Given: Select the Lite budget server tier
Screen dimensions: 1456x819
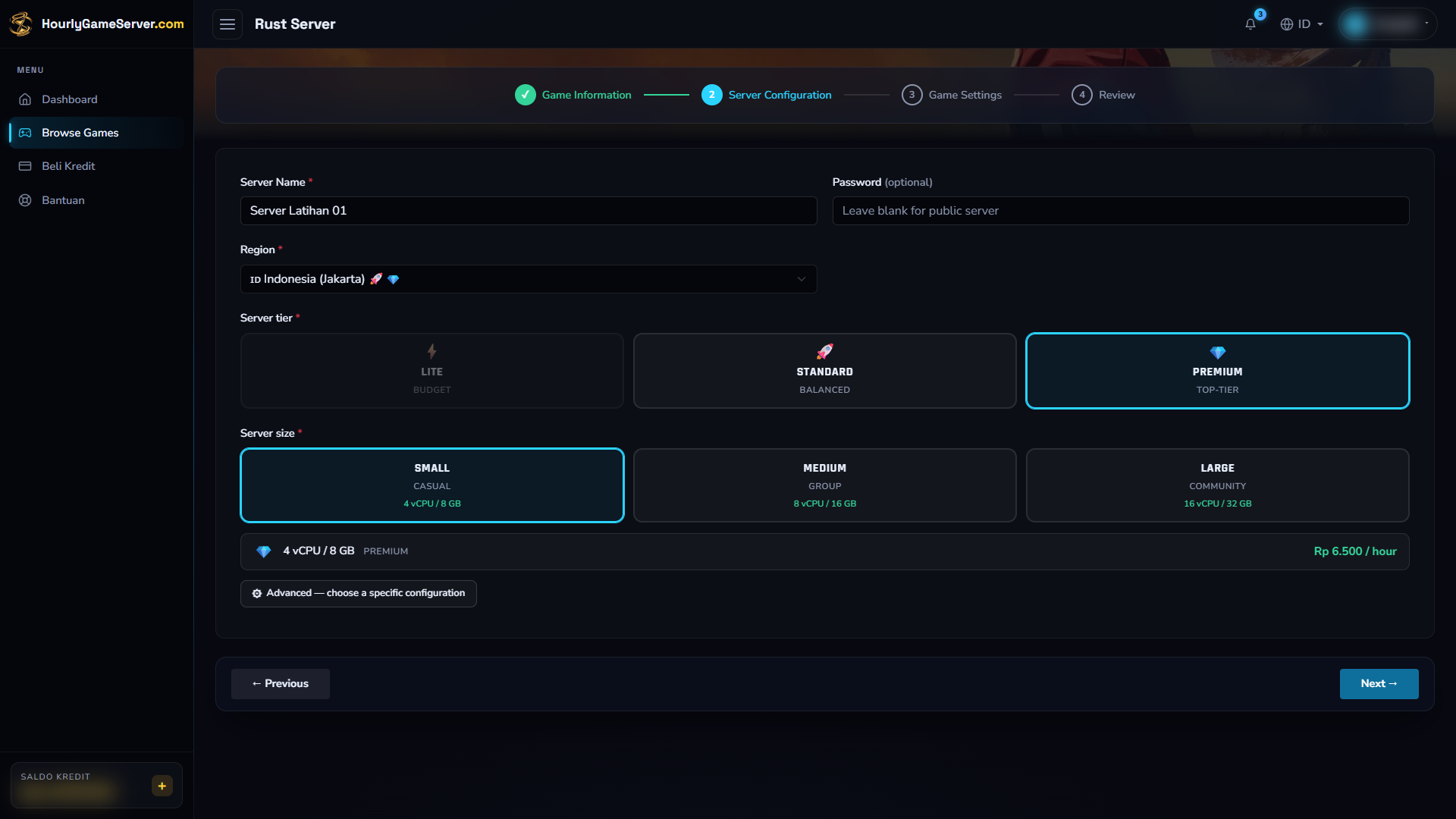Looking at the screenshot, I should (431, 371).
